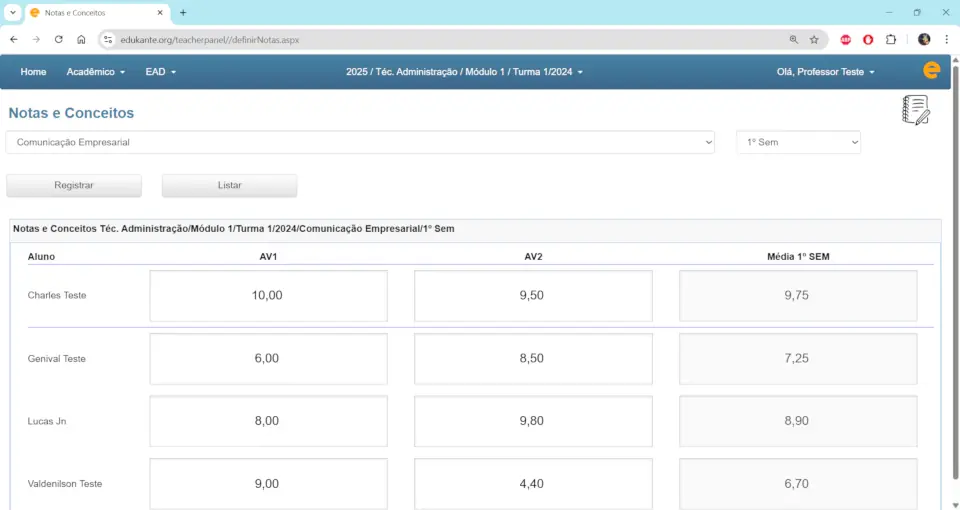Click the Listar button
The width and height of the screenshot is (960, 510).
click(x=229, y=186)
